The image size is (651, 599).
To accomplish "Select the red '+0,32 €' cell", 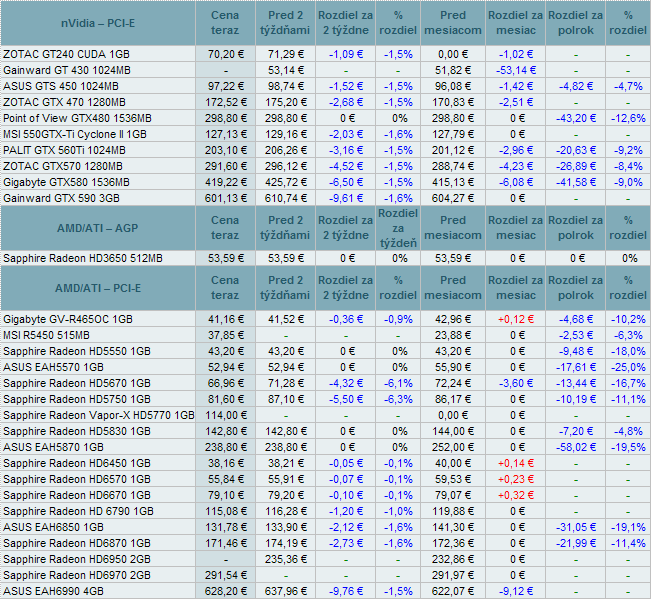I will tap(516, 495).
